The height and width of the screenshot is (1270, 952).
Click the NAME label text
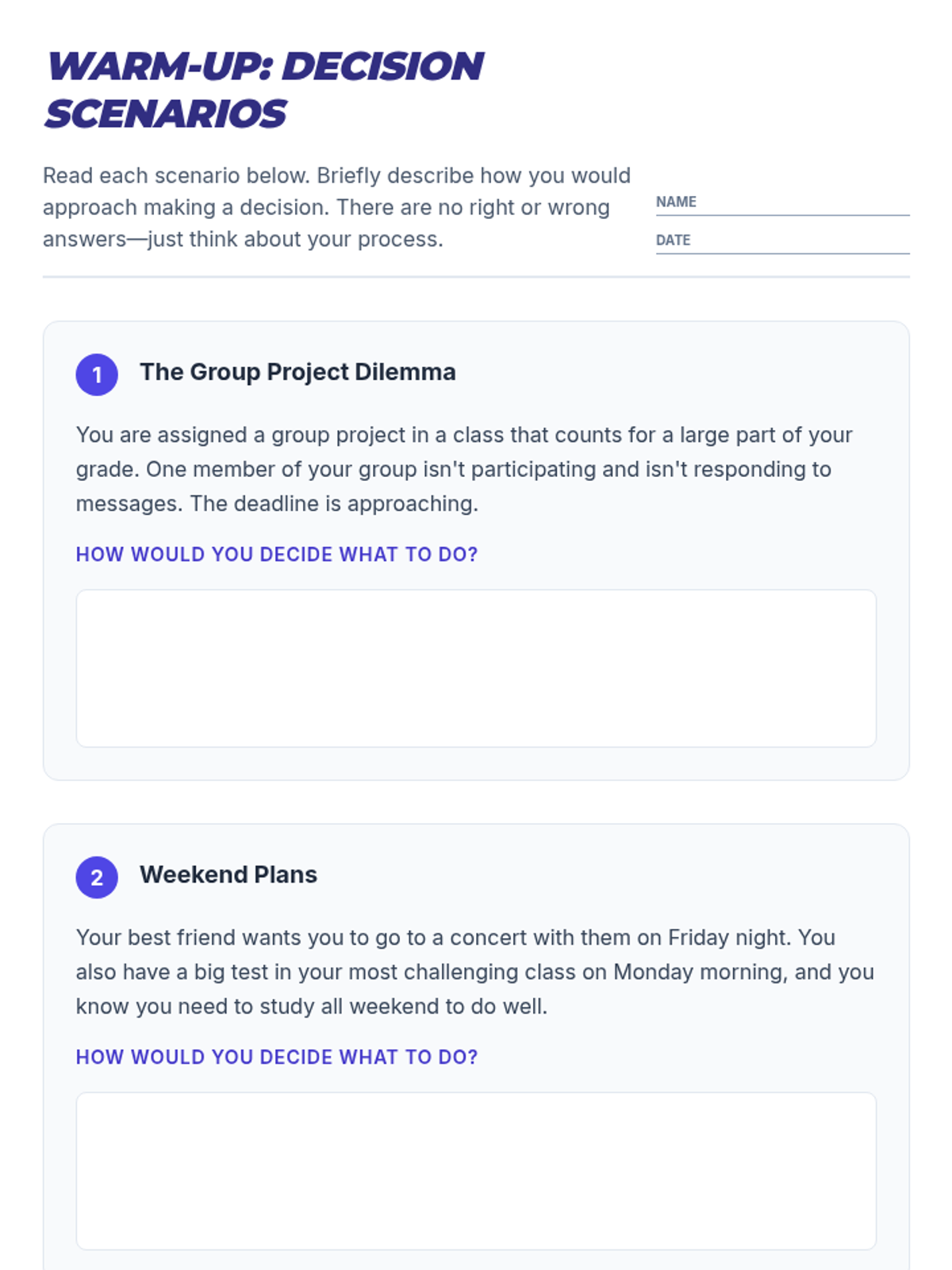tap(676, 202)
